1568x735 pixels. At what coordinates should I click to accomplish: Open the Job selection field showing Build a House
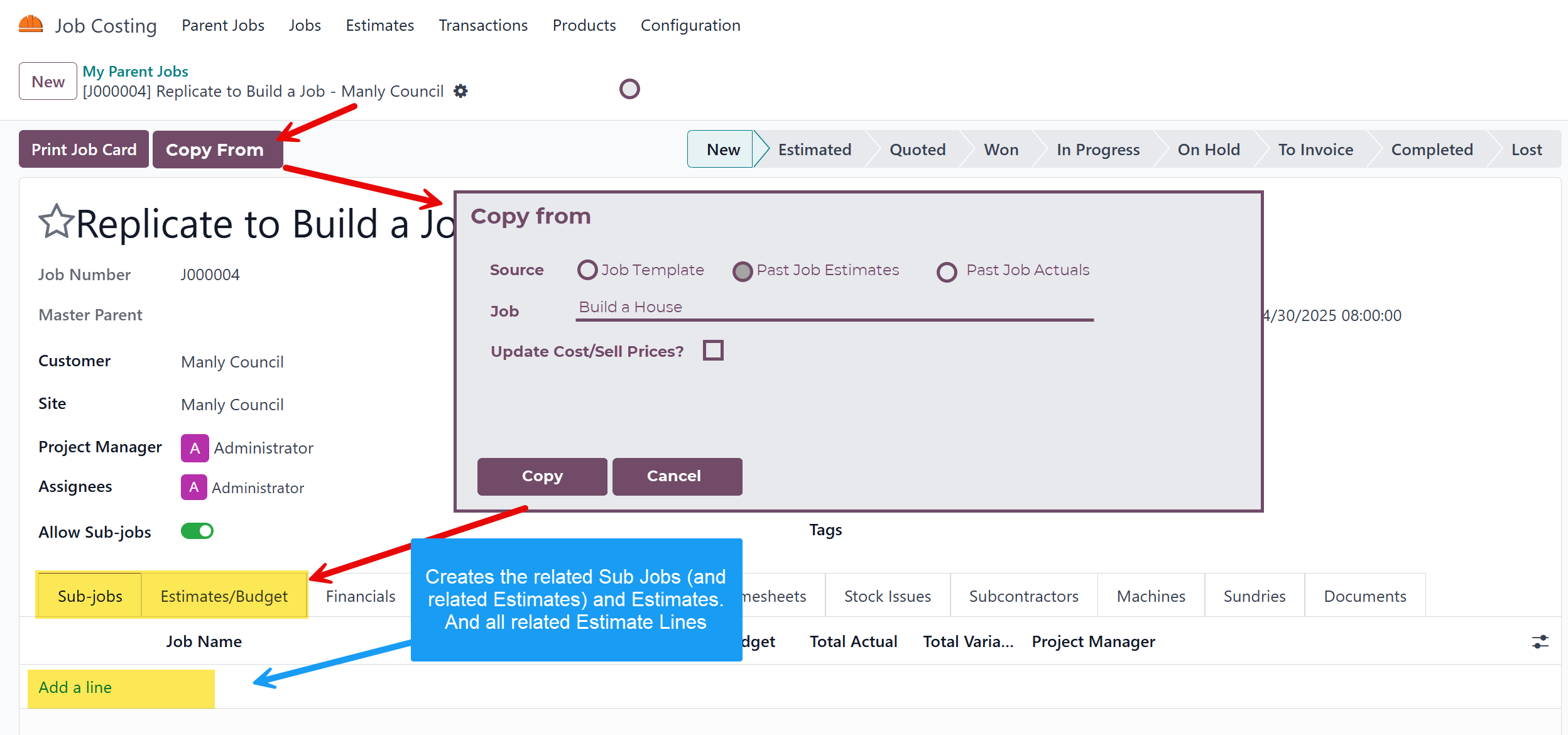pos(834,308)
